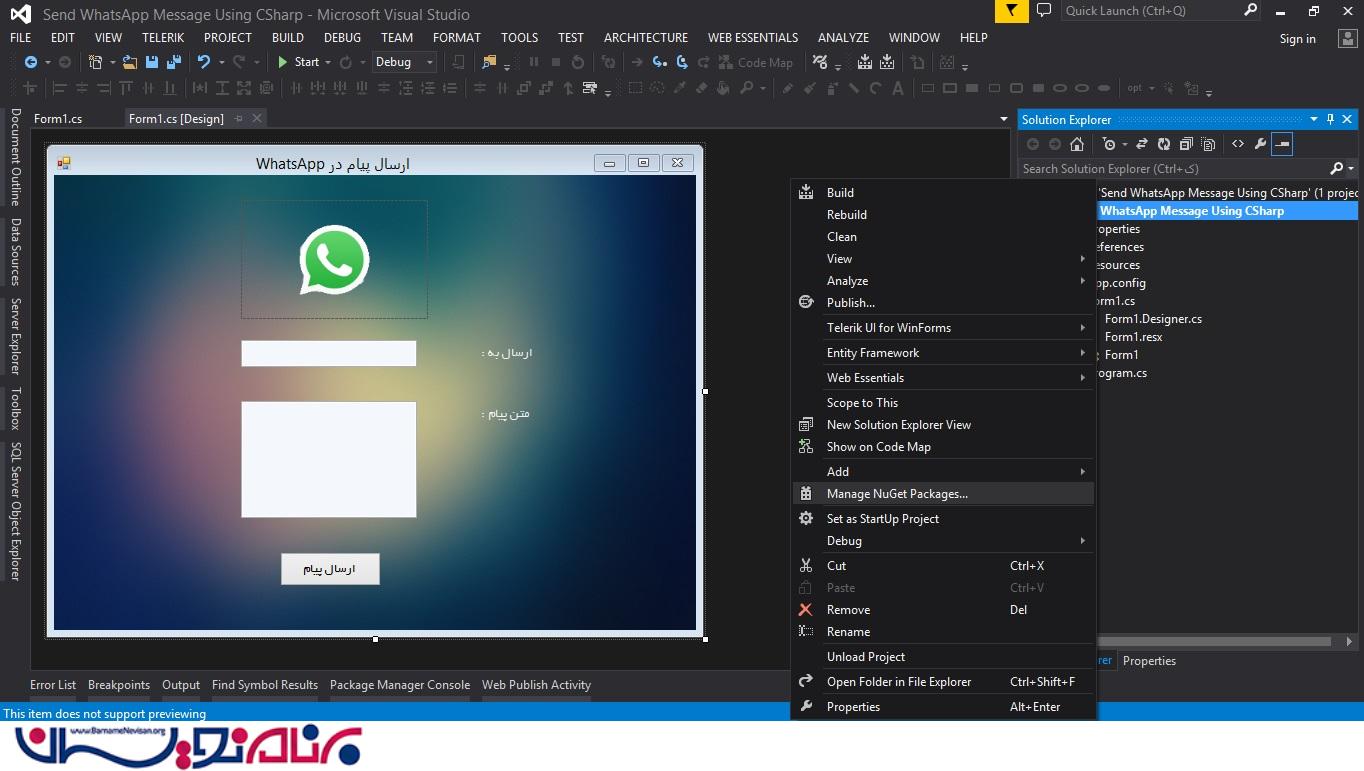This screenshot has width=1364, height=771.
Task: Click the Home icon in Solution Explorer
Action: pos(1076,144)
